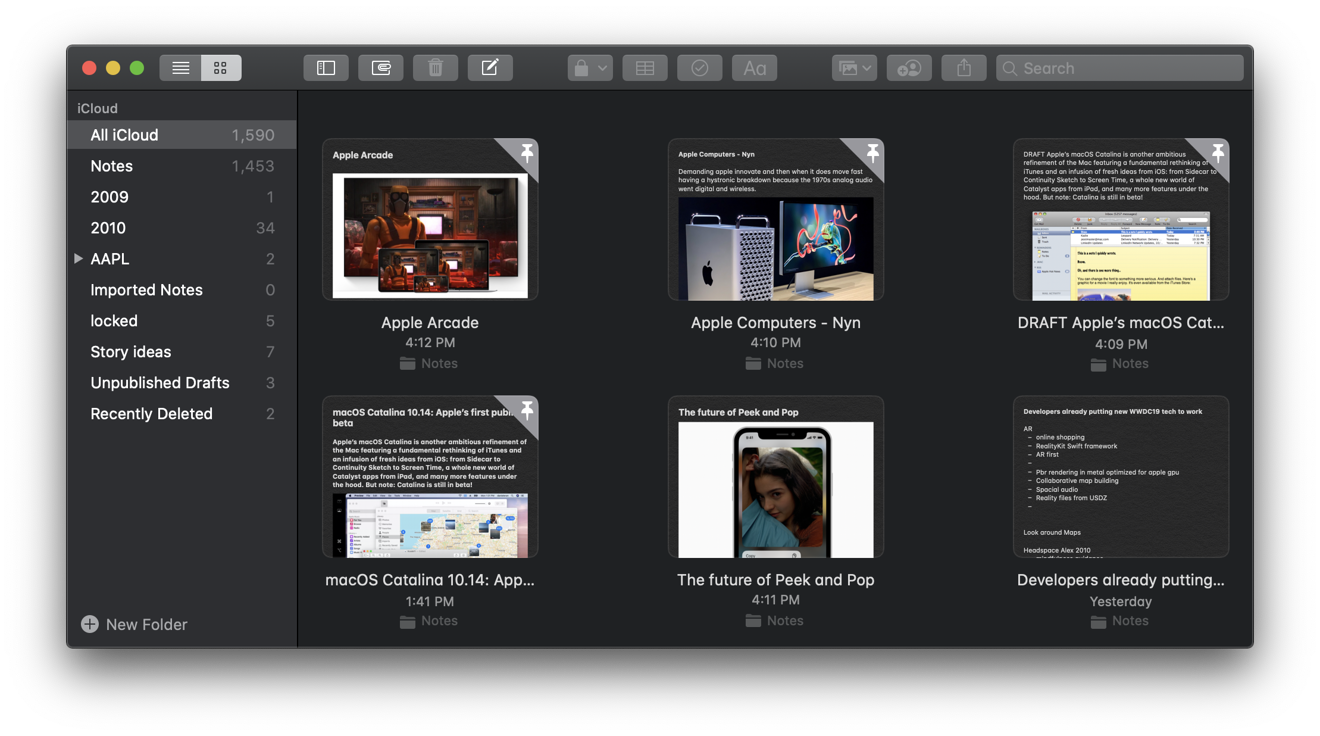Select the Developers already putting note thumbnail

(x=1121, y=477)
